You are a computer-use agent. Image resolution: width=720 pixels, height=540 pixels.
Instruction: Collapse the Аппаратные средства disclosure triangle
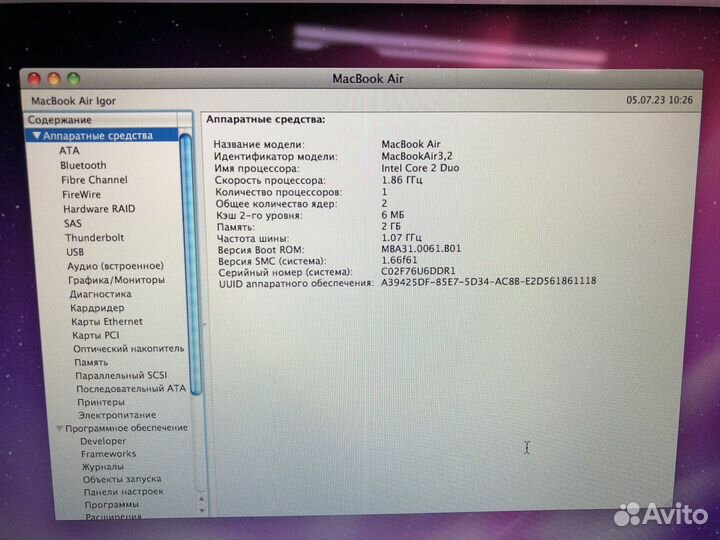coord(37,136)
